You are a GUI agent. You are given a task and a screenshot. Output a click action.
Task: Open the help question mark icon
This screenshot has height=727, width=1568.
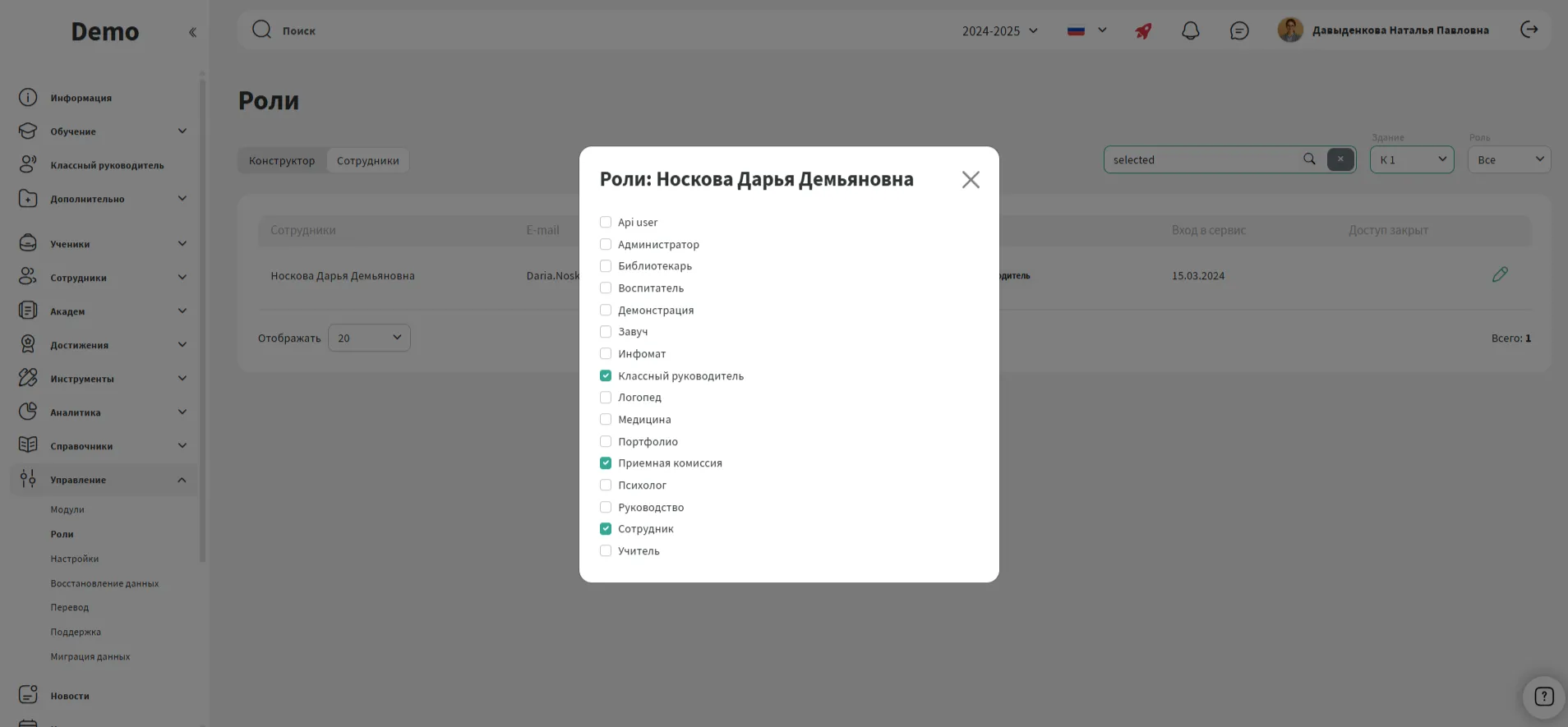(1543, 697)
